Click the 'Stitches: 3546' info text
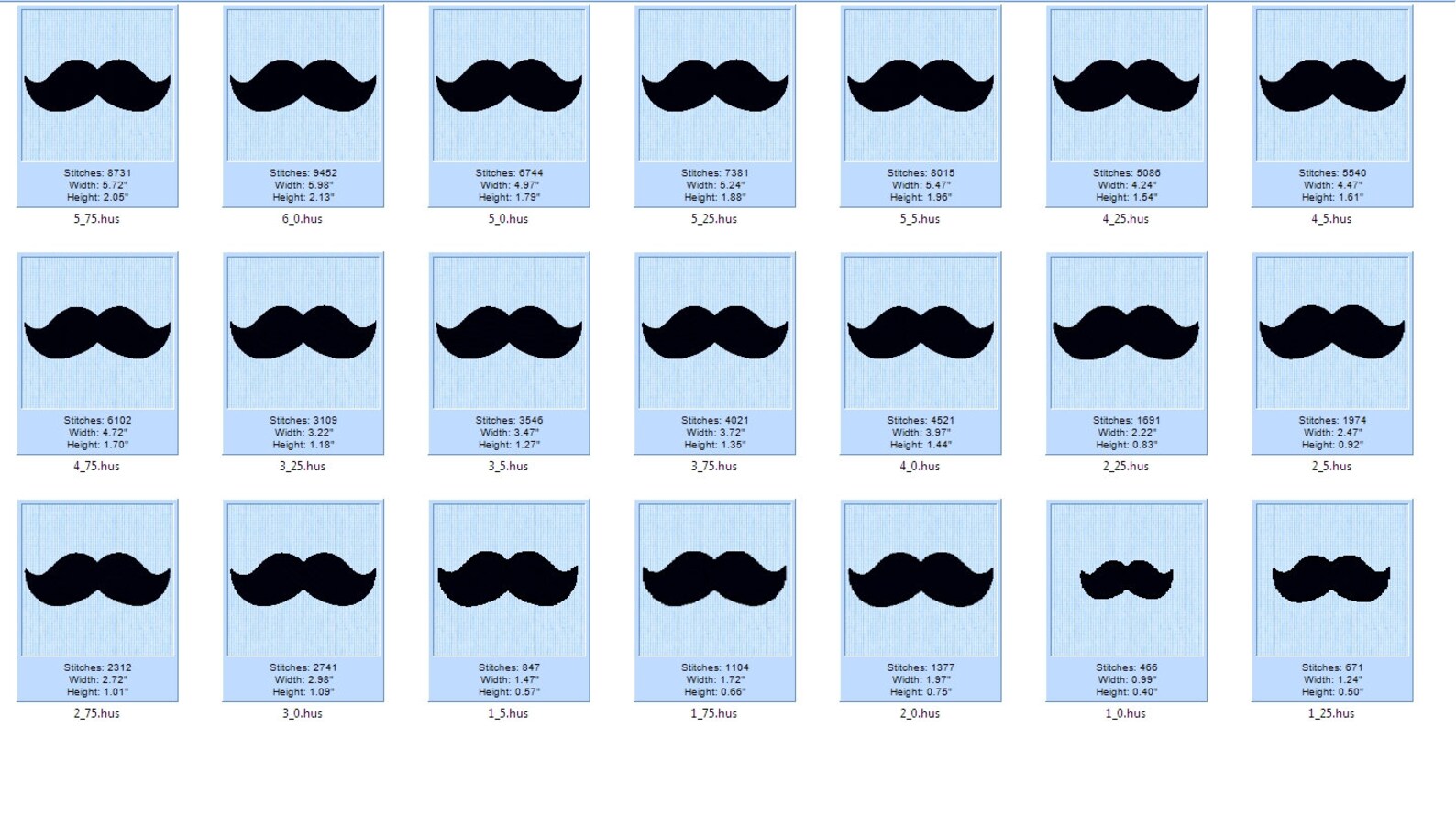This screenshot has height=827, width=1456. point(509,420)
